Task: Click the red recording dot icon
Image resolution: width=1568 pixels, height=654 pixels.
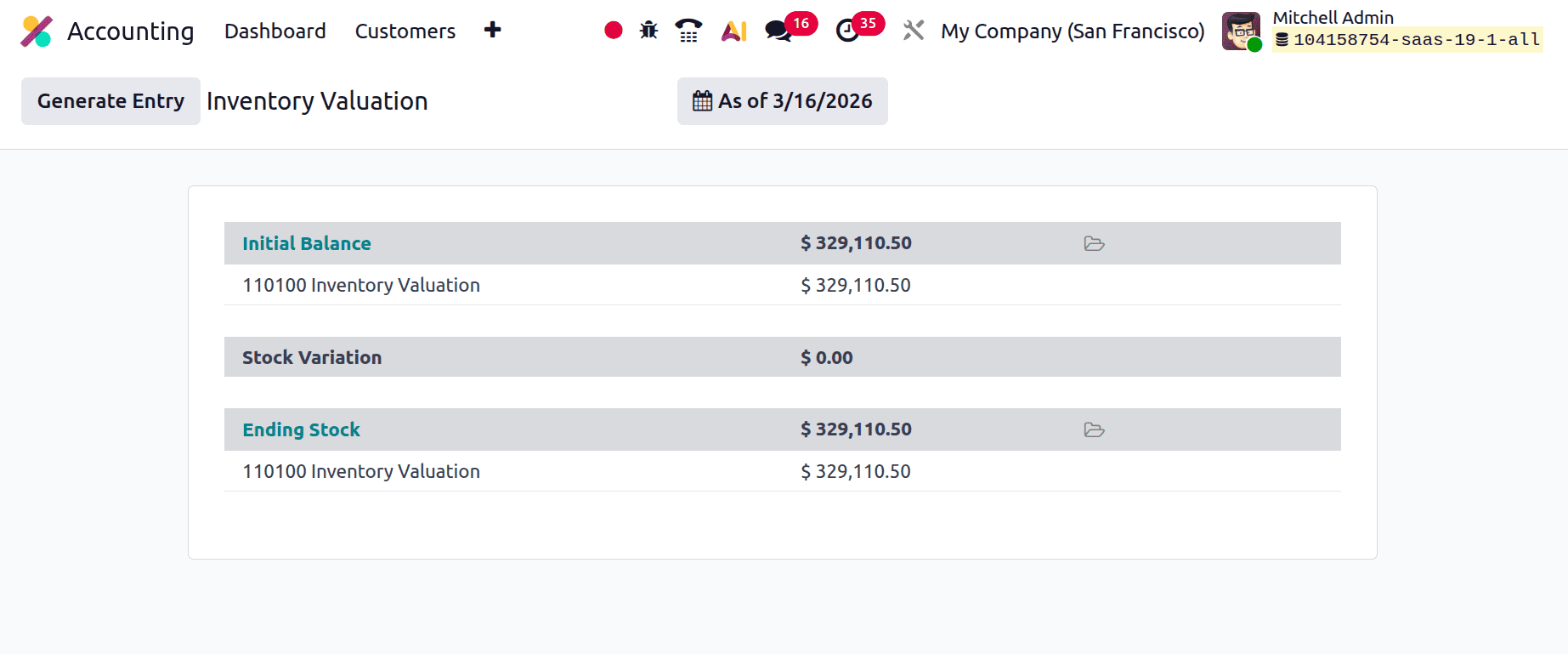Action: click(x=614, y=31)
